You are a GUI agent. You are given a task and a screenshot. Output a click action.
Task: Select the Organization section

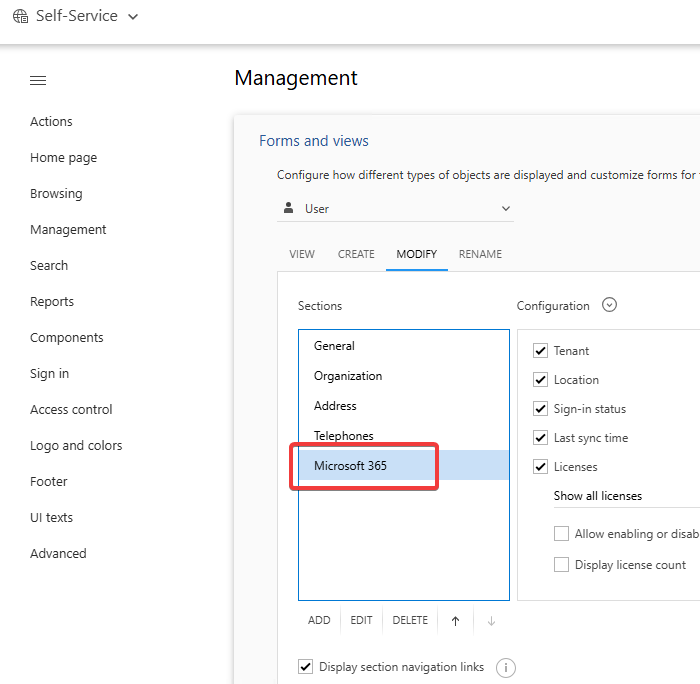click(x=404, y=376)
